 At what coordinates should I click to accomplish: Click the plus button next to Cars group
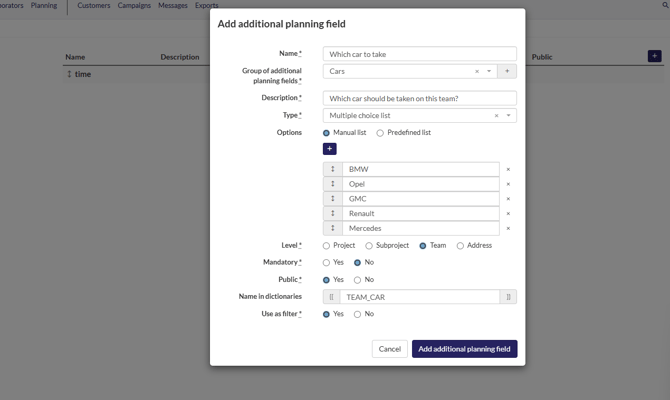pos(507,71)
